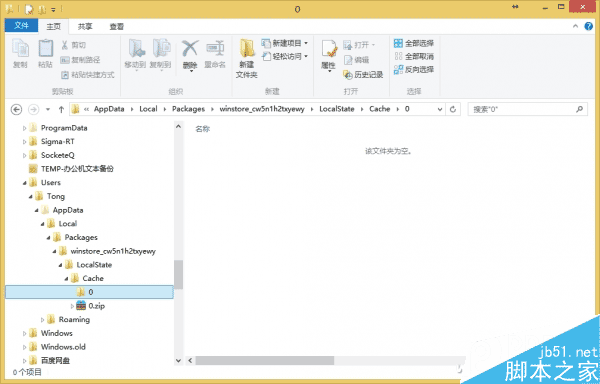Click Local in the address bar
This screenshot has width=600, height=384.
pos(148,109)
